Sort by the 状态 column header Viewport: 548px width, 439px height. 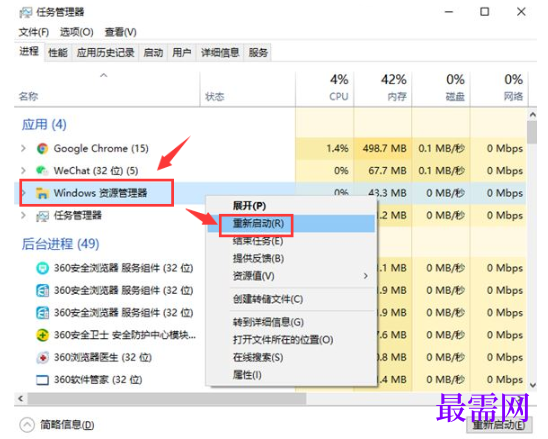click(x=247, y=88)
